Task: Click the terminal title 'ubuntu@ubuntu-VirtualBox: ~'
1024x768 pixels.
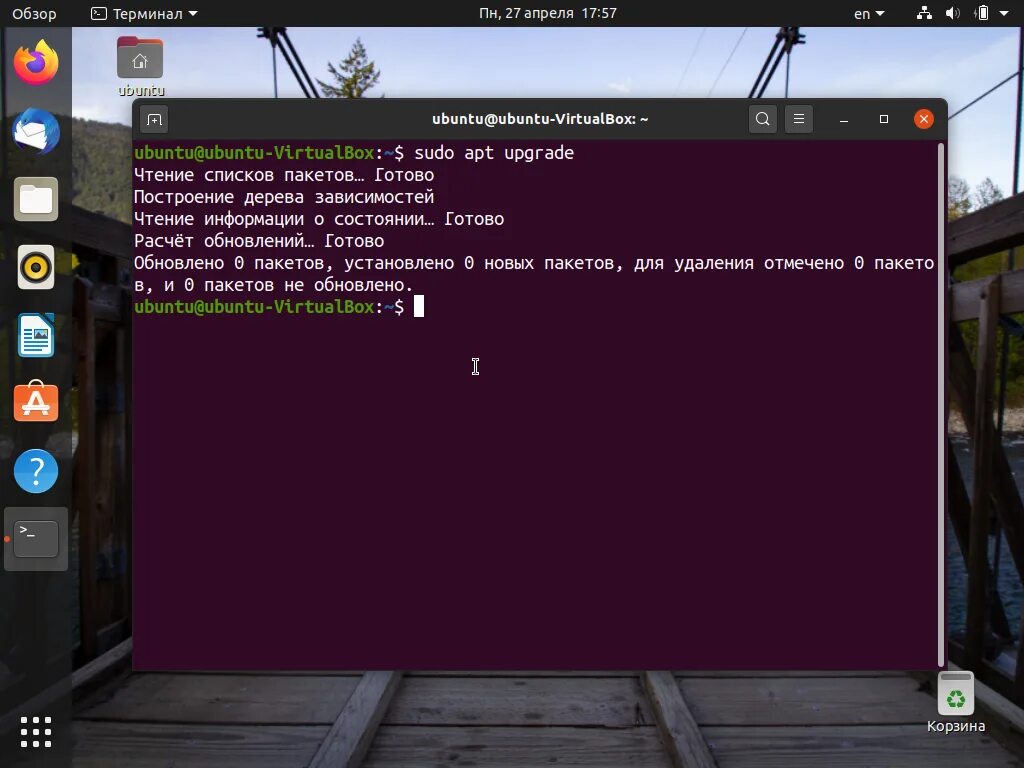Action: (x=540, y=119)
